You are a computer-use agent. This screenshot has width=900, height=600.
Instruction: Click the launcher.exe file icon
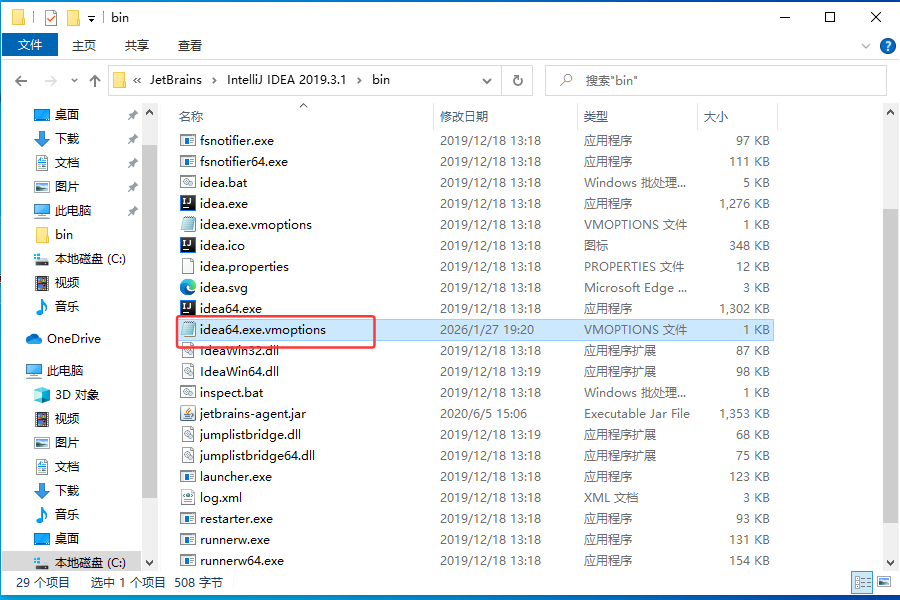pos(188,477)
